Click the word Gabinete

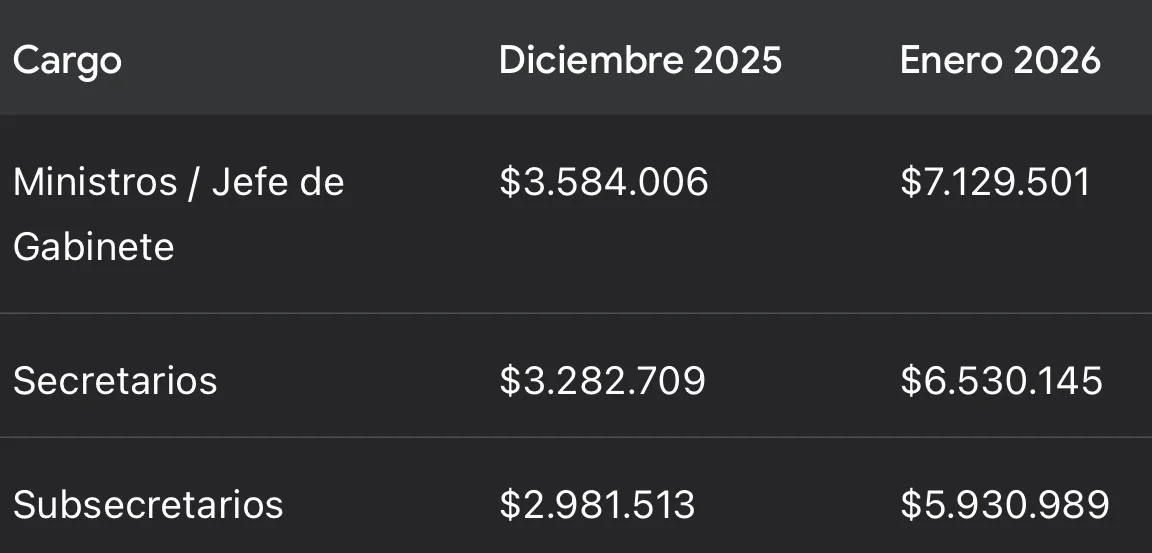coord(94,246)
